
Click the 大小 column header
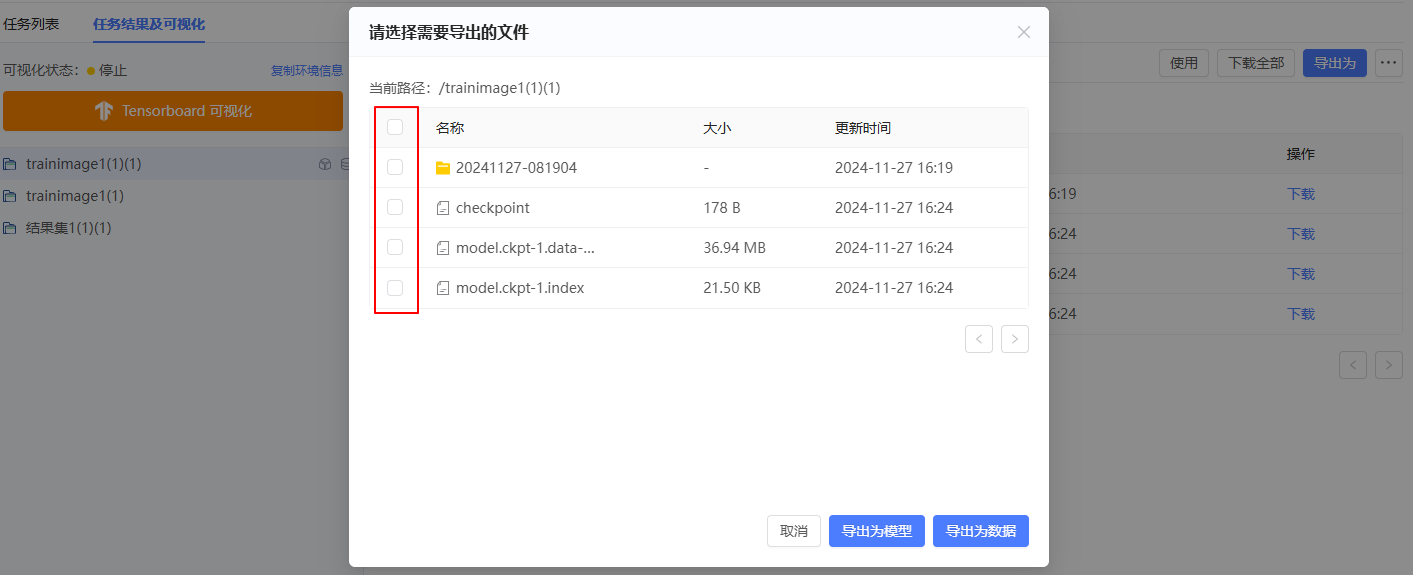point(718,128)
